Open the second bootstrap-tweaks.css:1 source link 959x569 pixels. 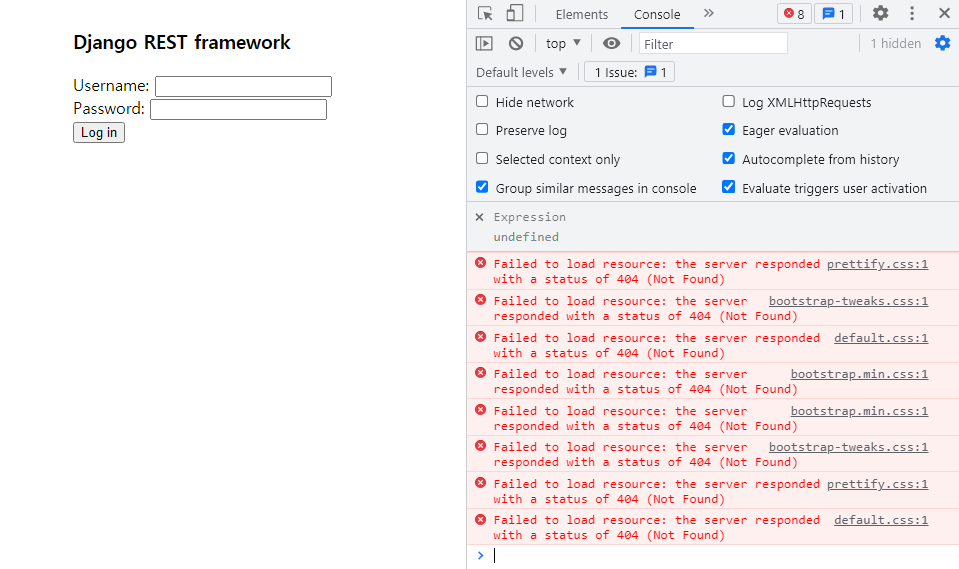pyautogui.click(x=848, y=447)
